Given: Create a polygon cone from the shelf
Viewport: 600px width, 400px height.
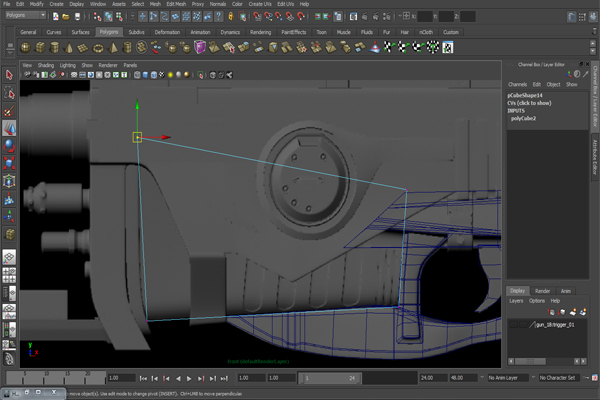Looking at the screenshot, I should 69,47.
